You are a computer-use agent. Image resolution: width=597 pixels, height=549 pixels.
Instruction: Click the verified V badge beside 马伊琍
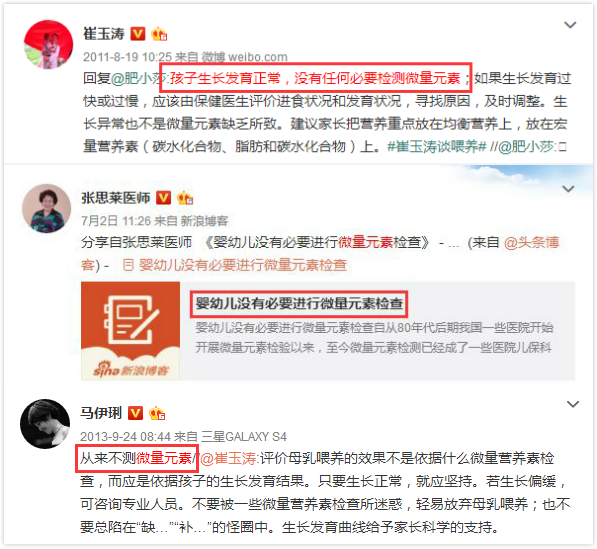coord(135,413)
